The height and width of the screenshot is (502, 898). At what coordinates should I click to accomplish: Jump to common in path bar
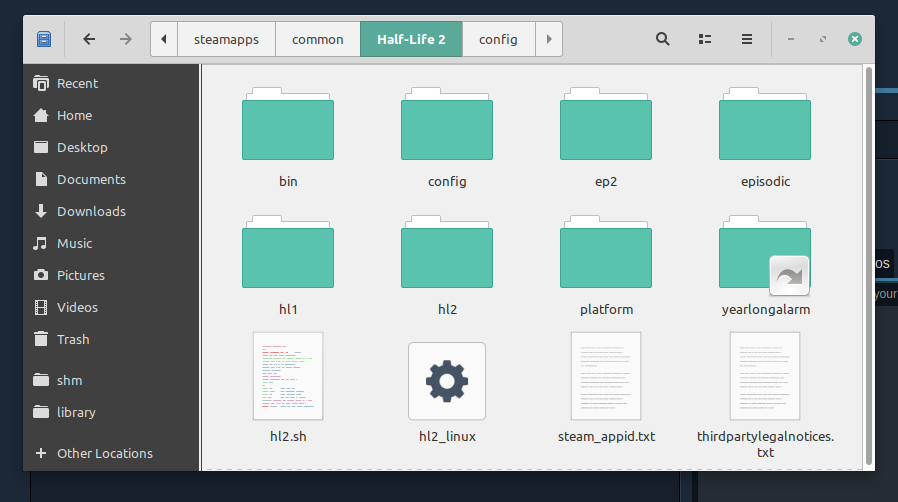click(318, 39)
